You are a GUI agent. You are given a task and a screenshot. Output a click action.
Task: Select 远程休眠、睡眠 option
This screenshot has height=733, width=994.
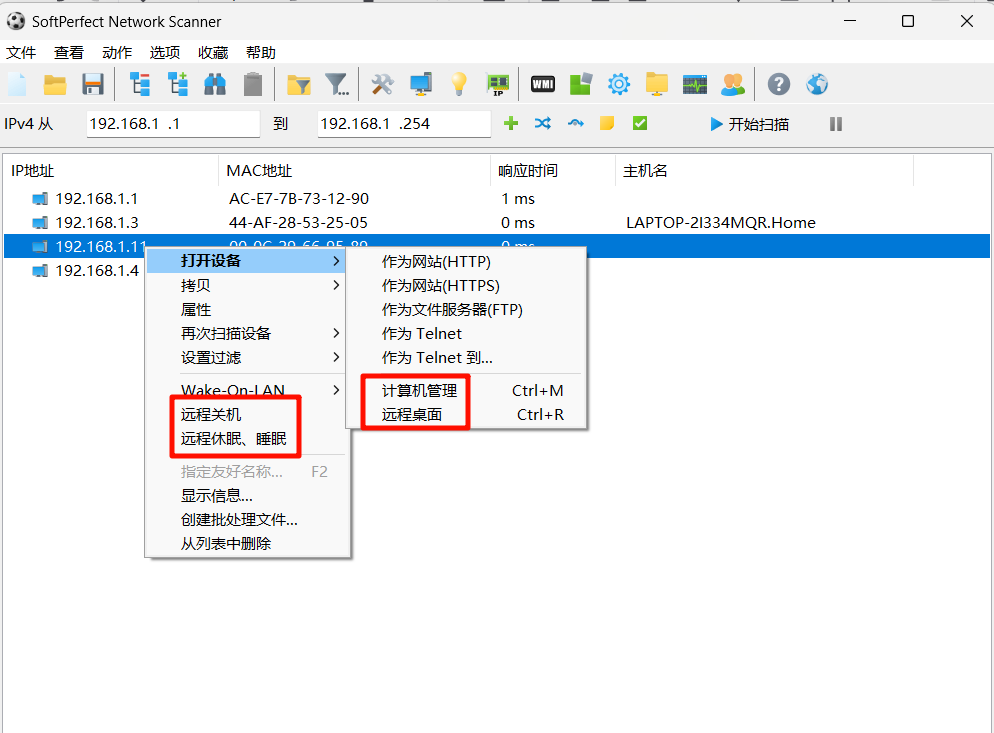(247, 439)
